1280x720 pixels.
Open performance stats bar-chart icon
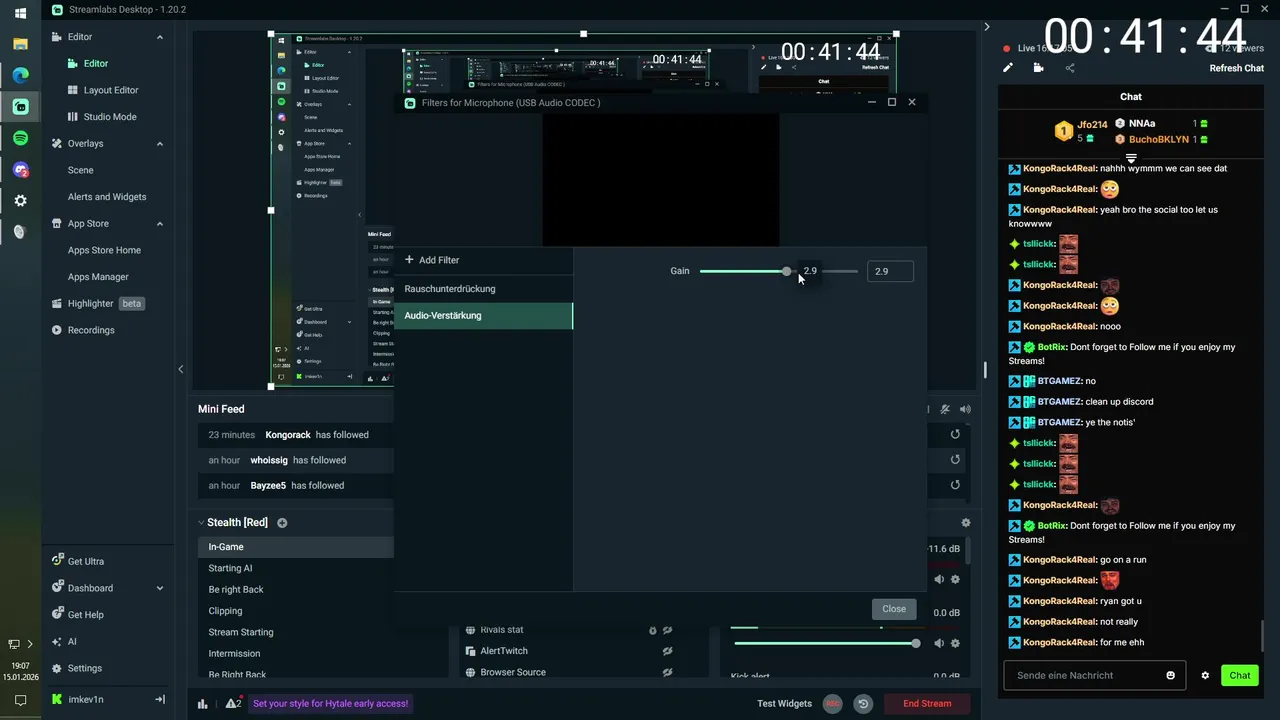203,703
